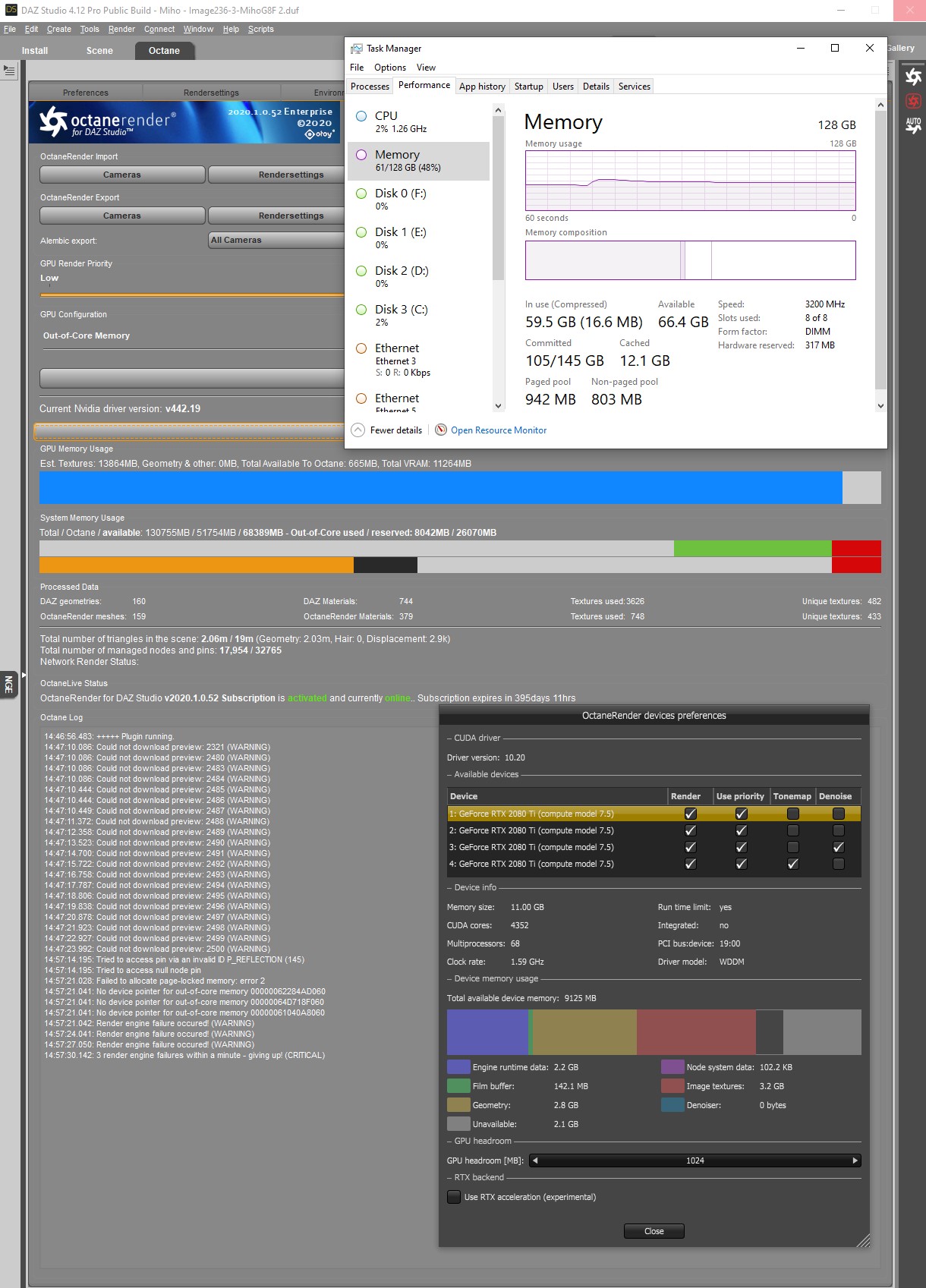Click the Memory composition bar

[x=691, y=260]
